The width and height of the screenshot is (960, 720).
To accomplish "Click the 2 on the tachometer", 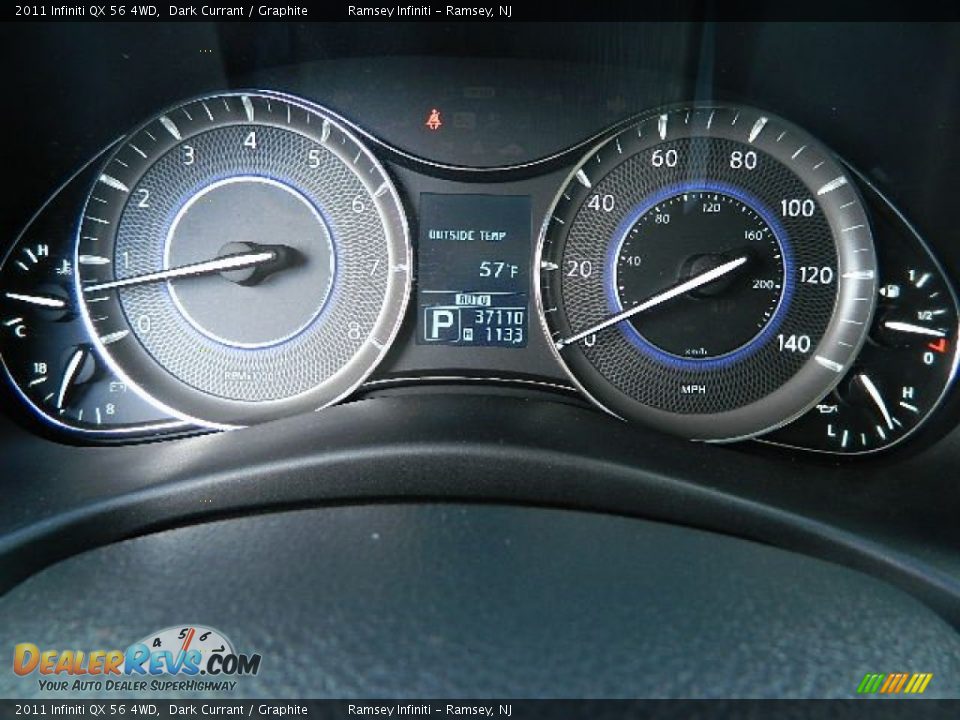I will coord(143,198).
